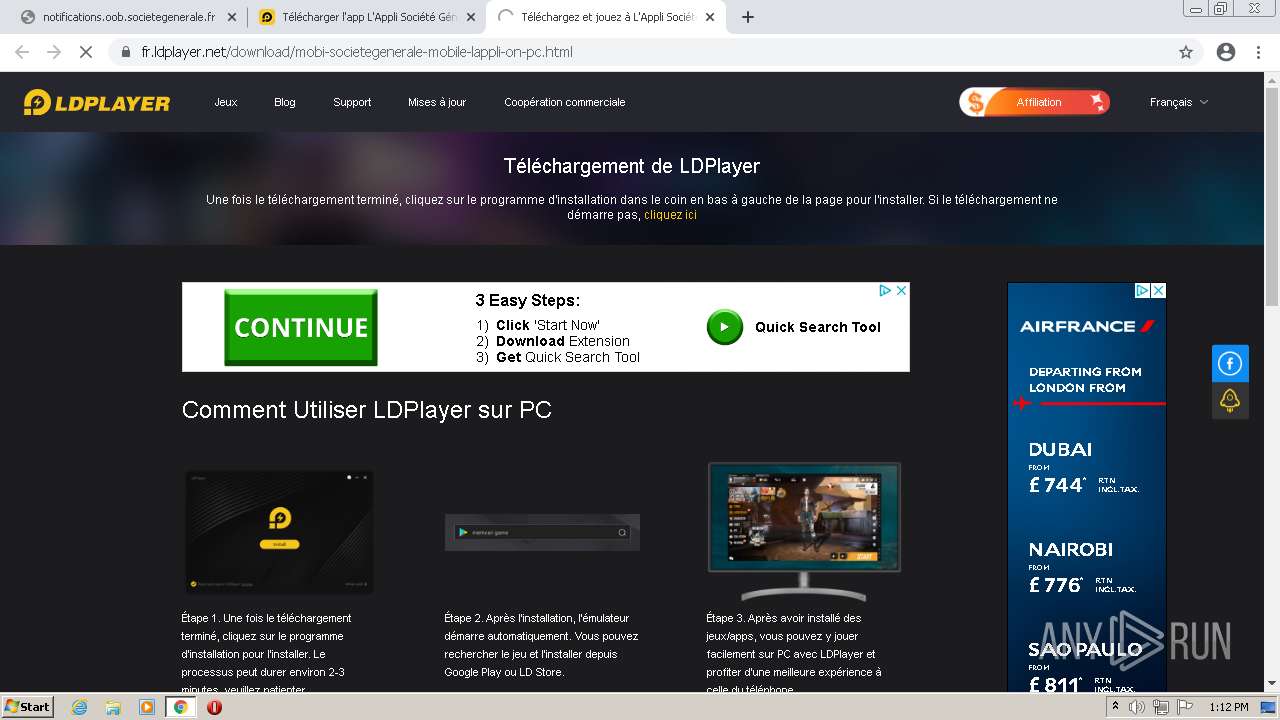
Task: Launch Internet Explorer from the taskbar
Action: coord(79,707)
